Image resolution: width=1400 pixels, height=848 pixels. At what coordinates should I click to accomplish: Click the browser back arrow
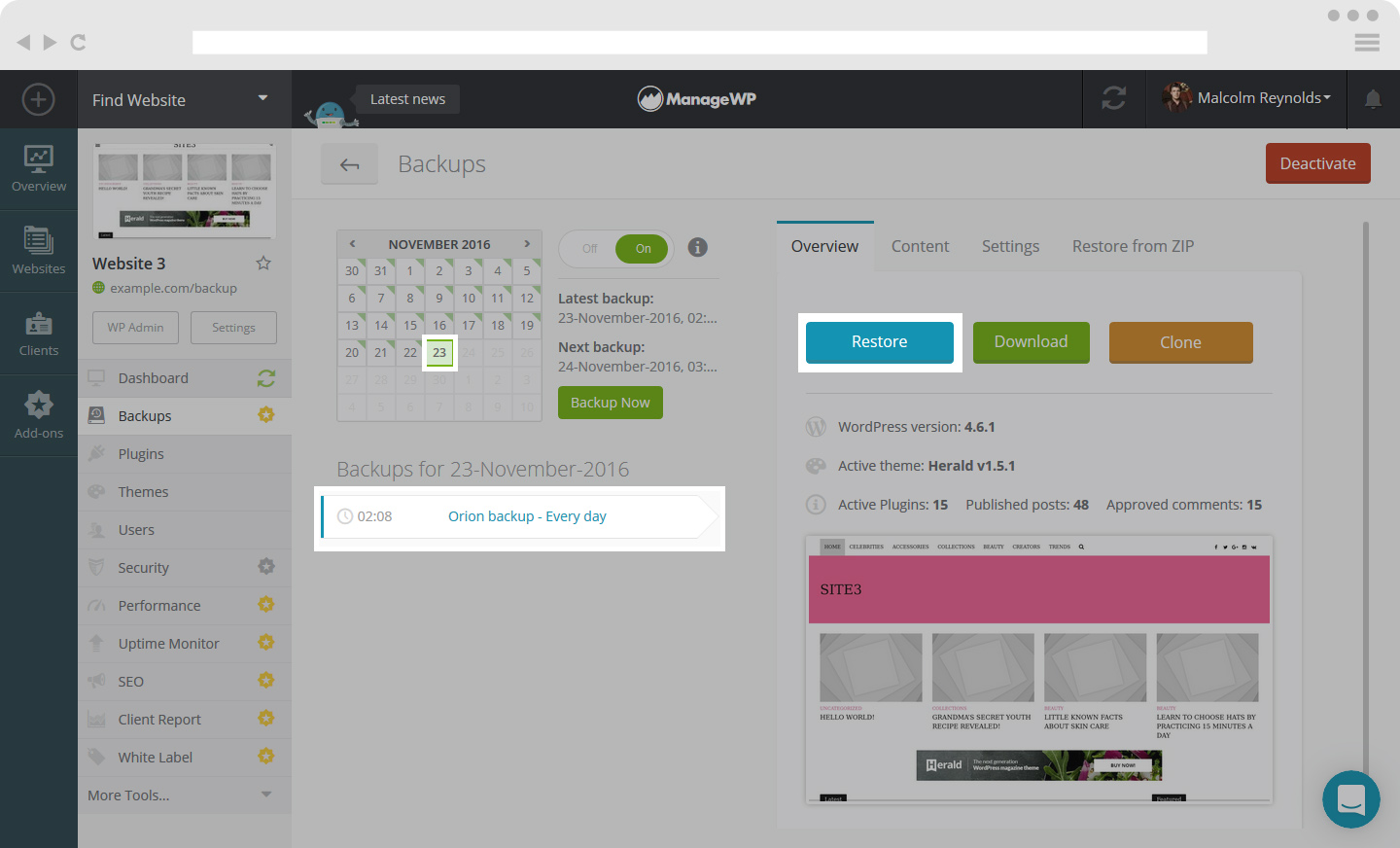(23, 42)
